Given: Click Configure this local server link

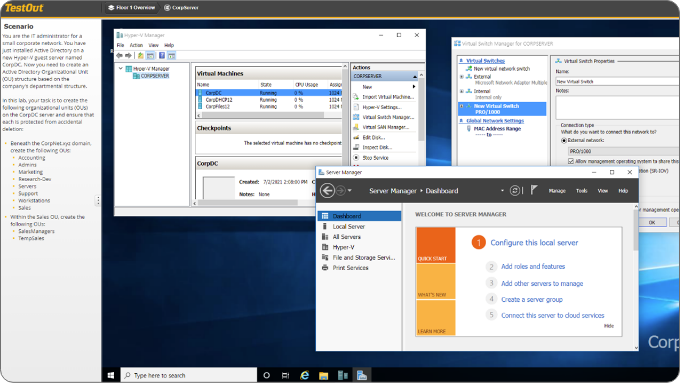Looking at the screenshot, I should (534, 242).
